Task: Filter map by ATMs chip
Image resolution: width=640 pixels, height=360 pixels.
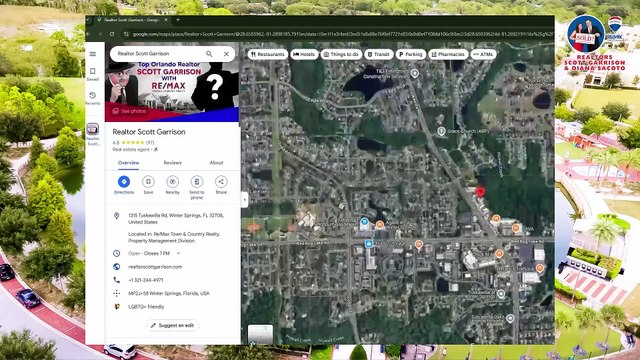Action: 483,54
